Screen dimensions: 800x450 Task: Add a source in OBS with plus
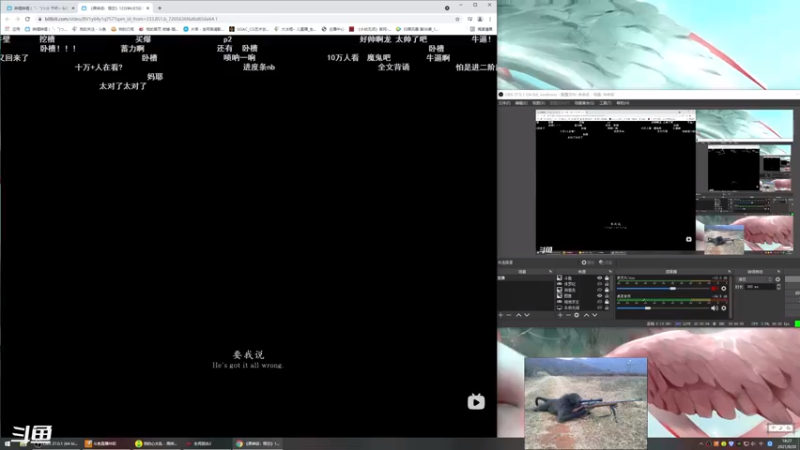point(560,315)
